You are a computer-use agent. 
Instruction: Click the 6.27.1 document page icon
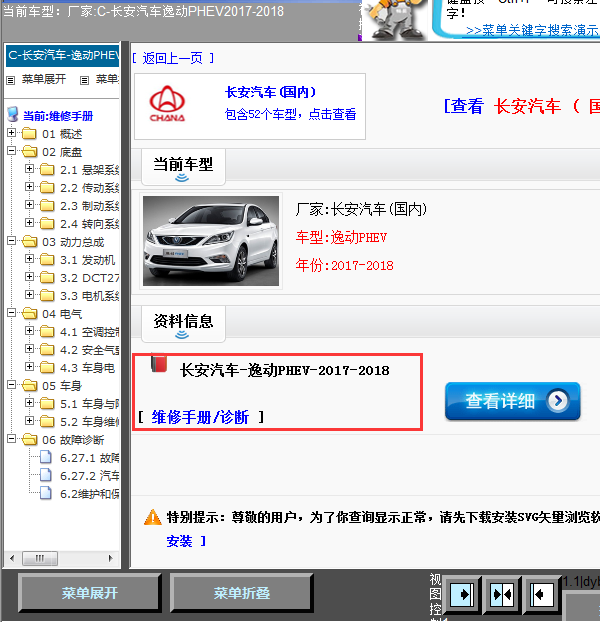pyautogui.click(x=46, y=457)
